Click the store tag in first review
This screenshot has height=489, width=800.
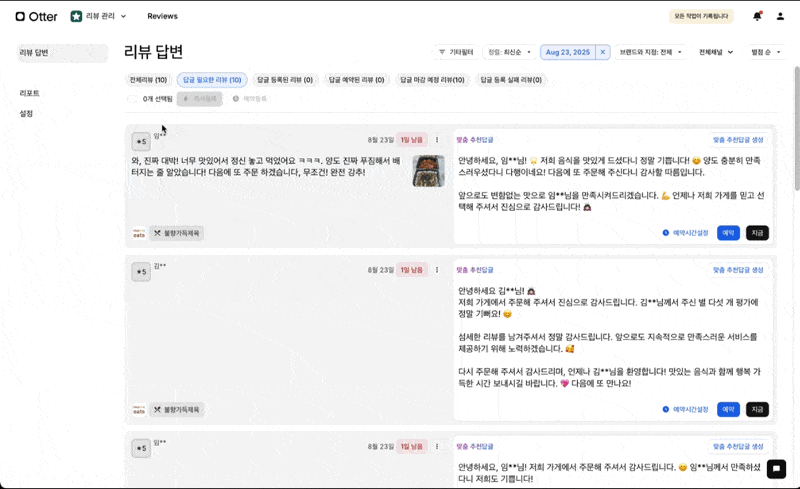(177, 233)
